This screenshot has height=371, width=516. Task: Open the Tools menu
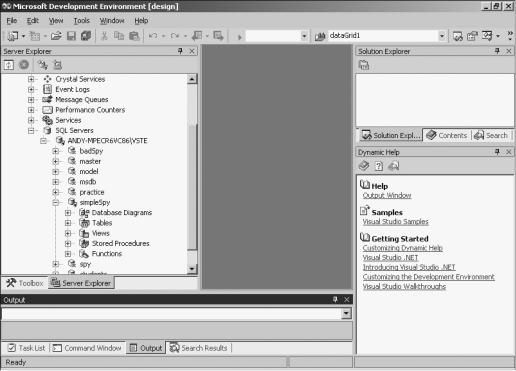pos(81,21)
